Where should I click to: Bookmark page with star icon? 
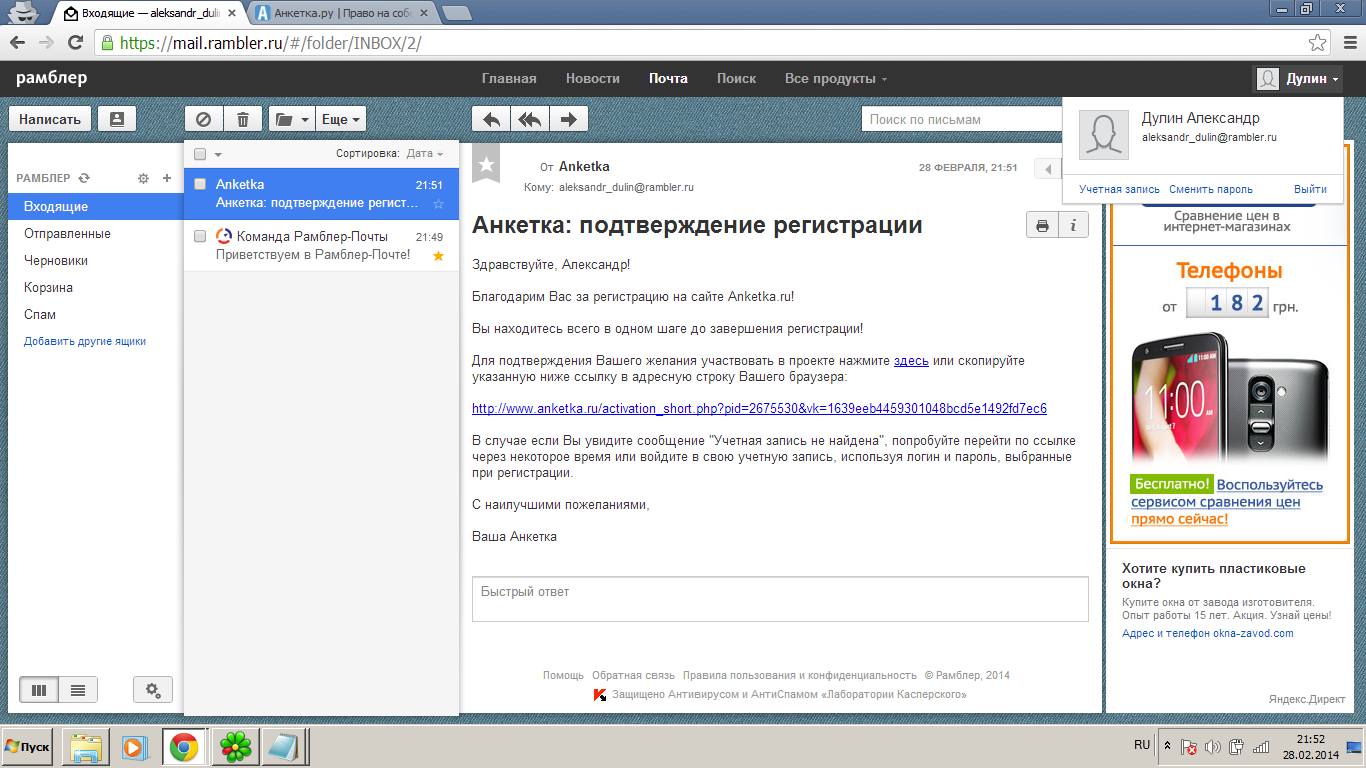1318,43
